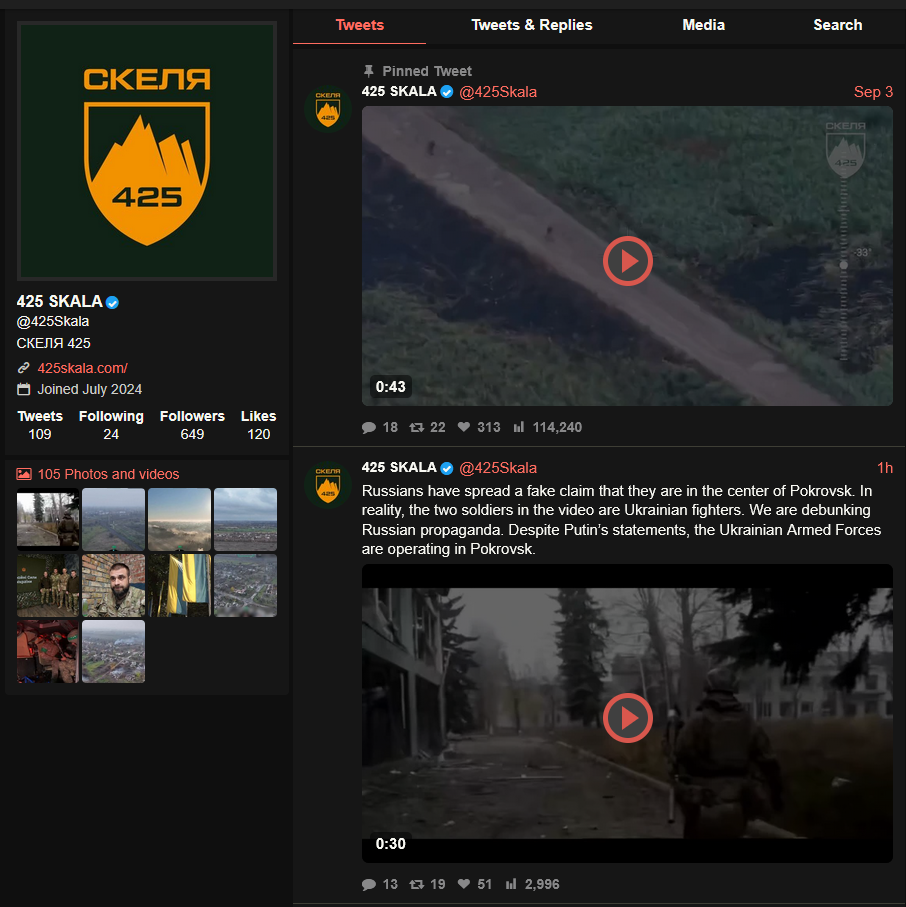
Task: Open the Sep 3 tweet date link
Action: [873, 92]
